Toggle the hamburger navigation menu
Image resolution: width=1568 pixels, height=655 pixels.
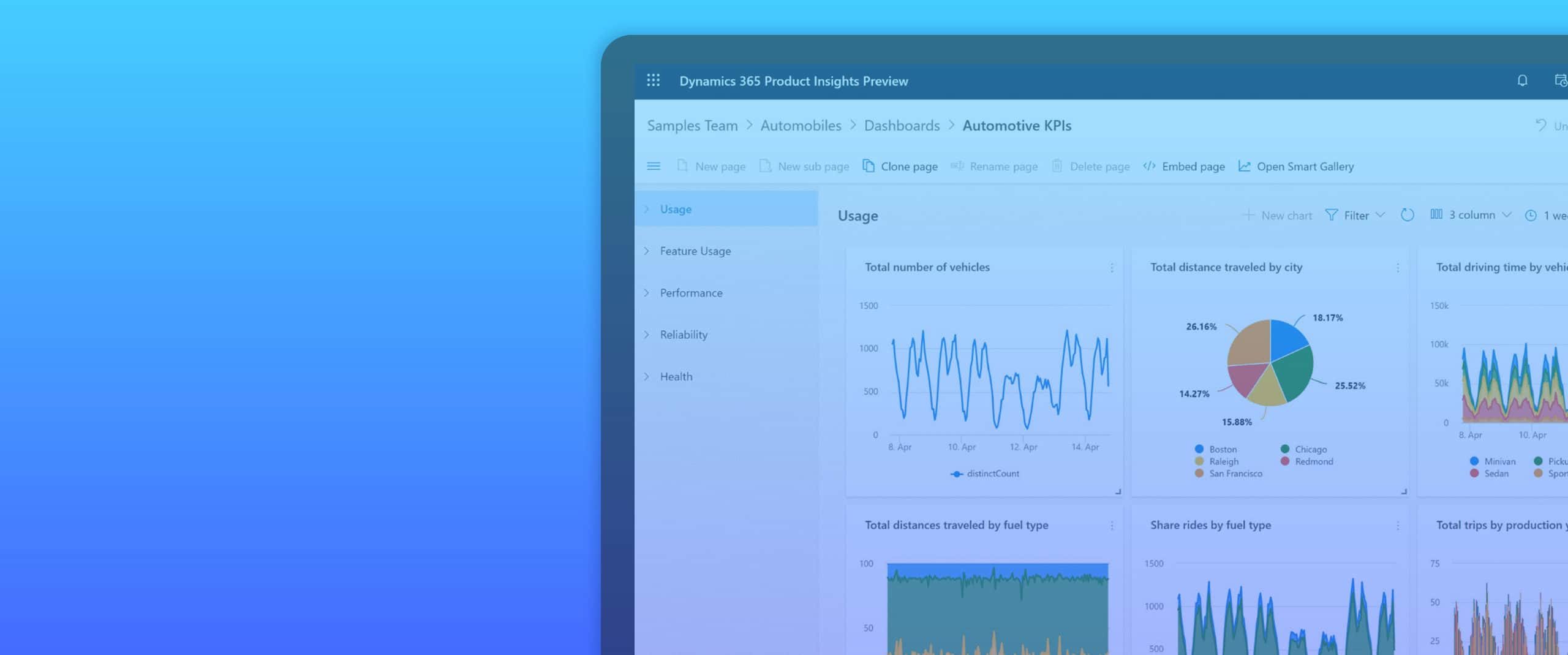tap(654, 166)
